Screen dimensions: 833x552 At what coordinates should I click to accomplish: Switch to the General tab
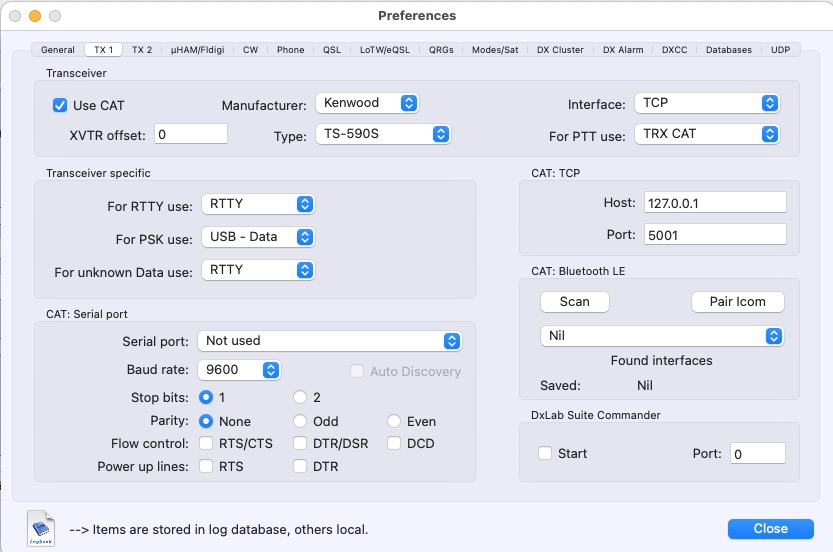[x=57, y=49]
